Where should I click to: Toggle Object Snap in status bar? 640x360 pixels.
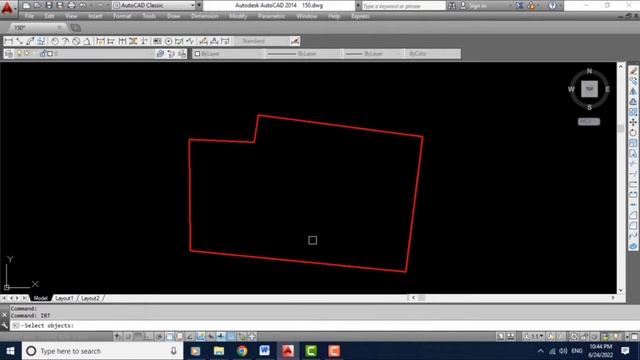tap(169, 337)
